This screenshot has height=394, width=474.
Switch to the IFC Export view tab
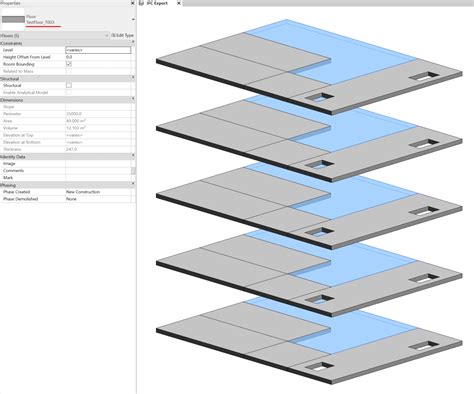click(x=157, y=3)
